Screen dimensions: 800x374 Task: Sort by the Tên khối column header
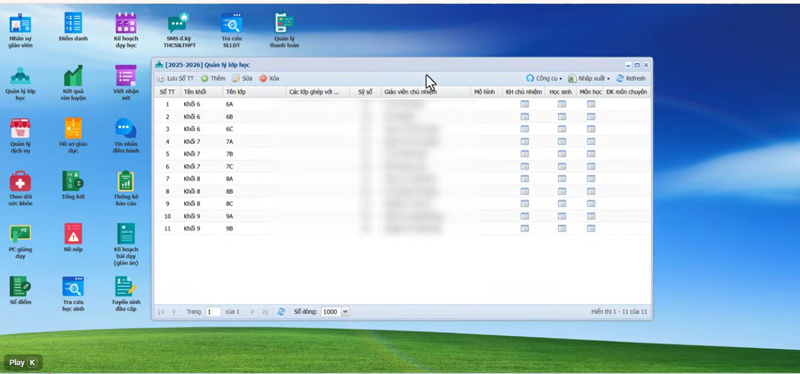[202, 92]
